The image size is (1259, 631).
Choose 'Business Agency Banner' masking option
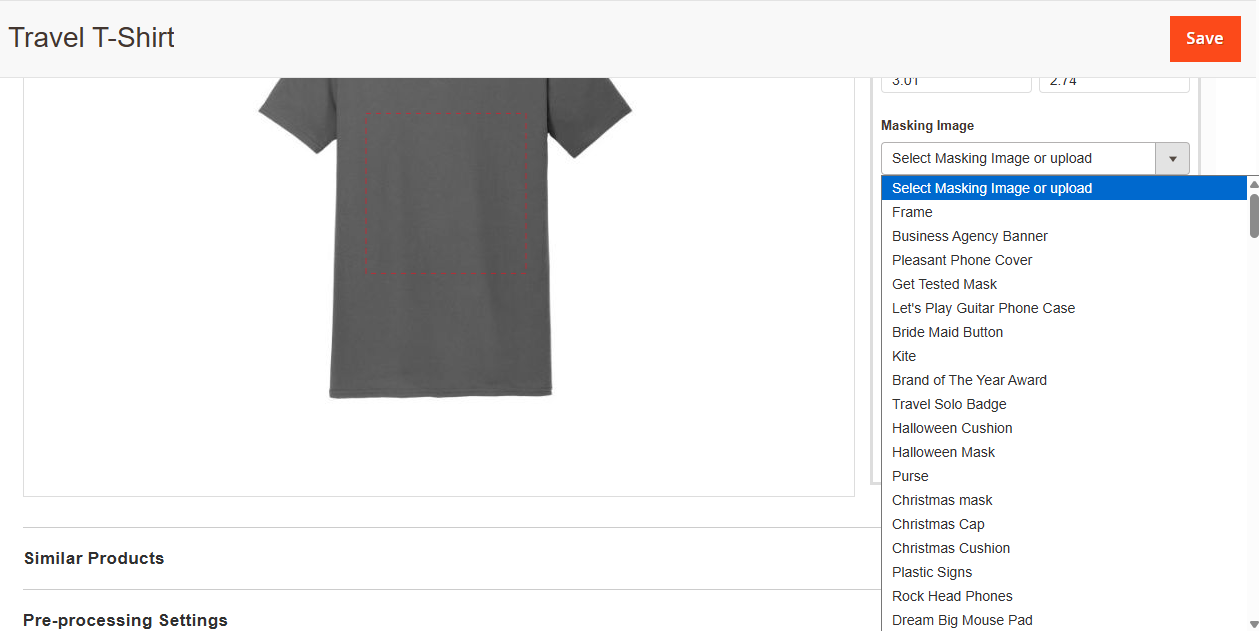tap(969, 236)
